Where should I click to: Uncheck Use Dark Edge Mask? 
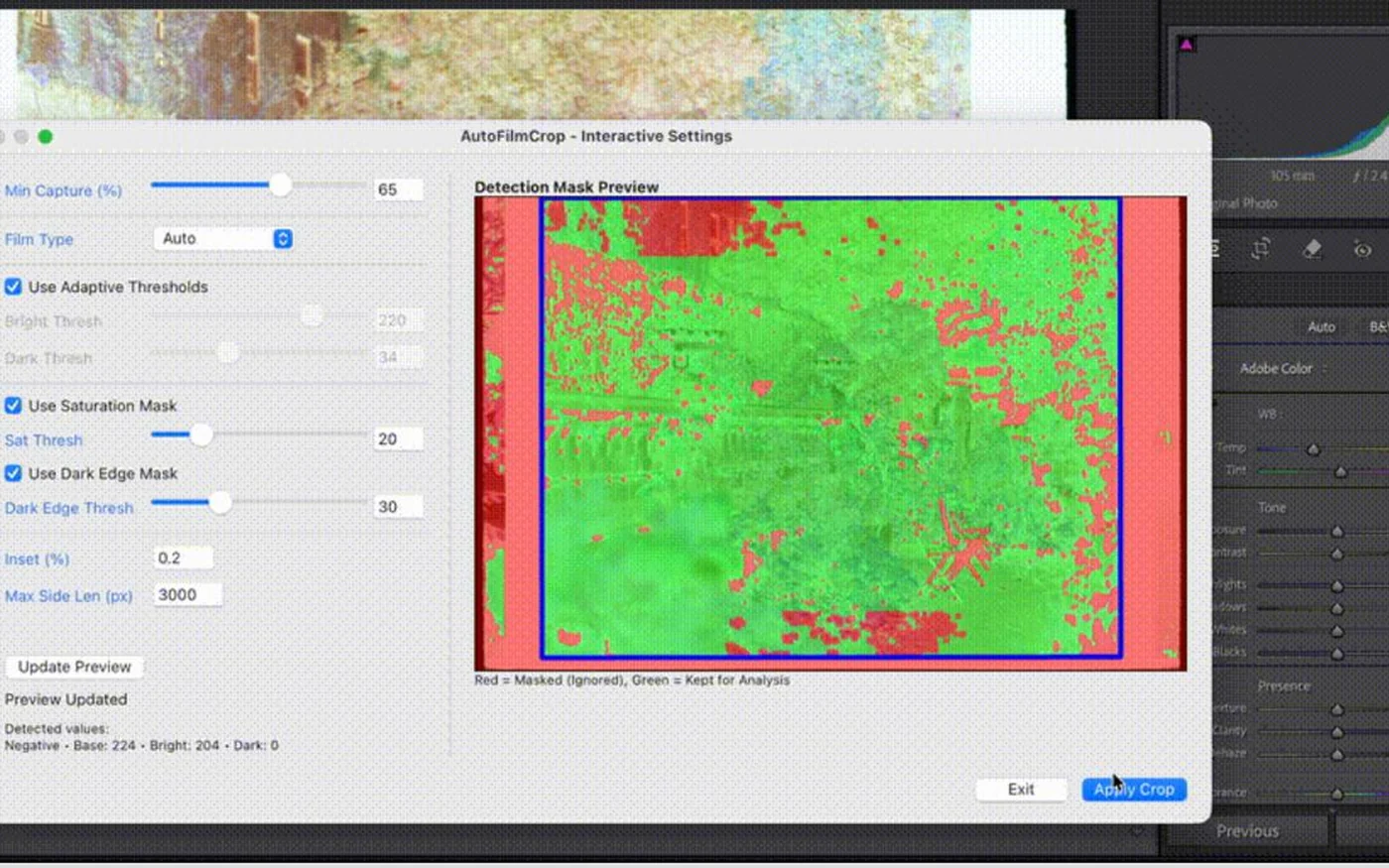13,473
